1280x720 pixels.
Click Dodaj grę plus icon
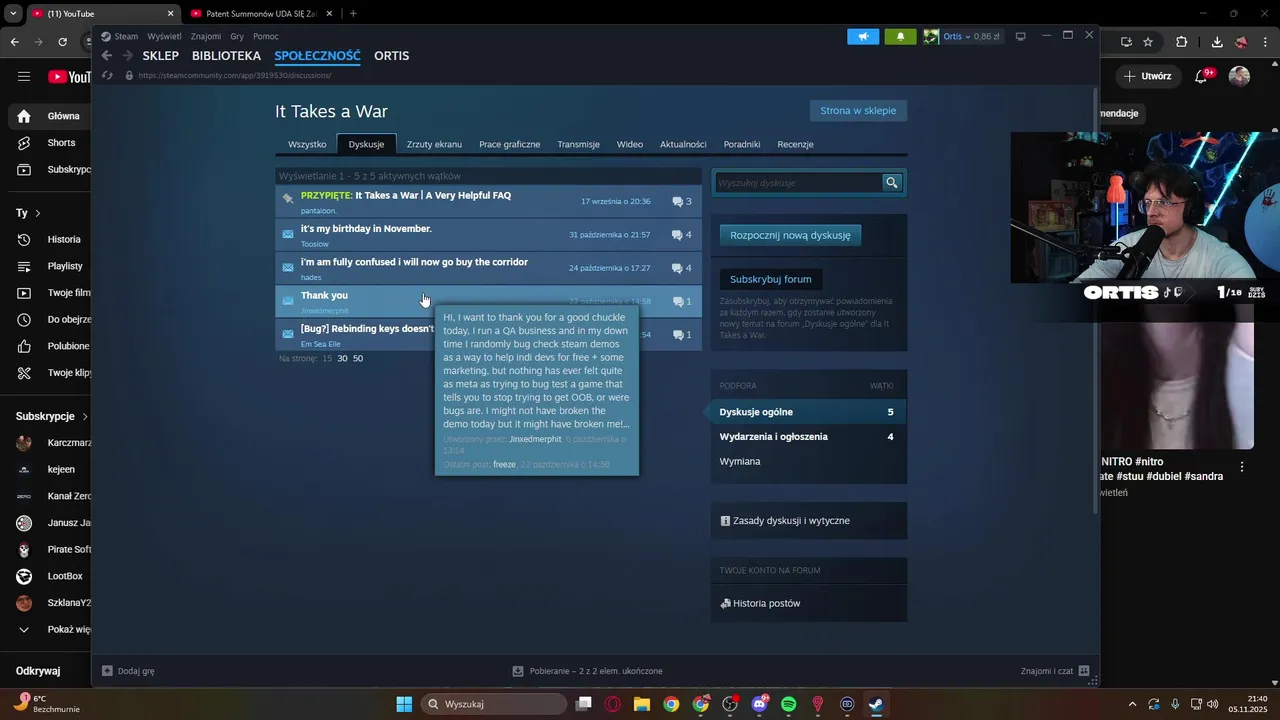point(107,671)
